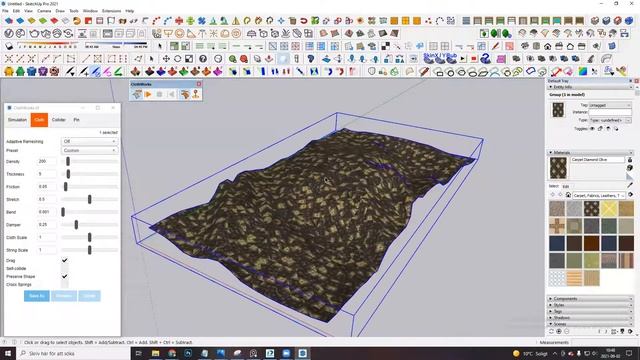The width and height of the screenshot is (640, 360).
Task: Open the Edit tab in Materials panel
Action: (x=566, y=187)
